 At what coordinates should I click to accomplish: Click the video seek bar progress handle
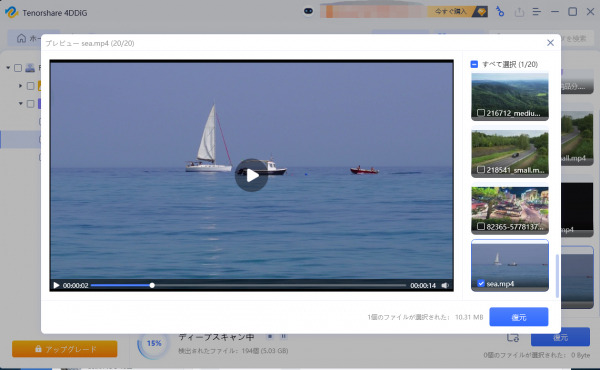coord(152,285)
